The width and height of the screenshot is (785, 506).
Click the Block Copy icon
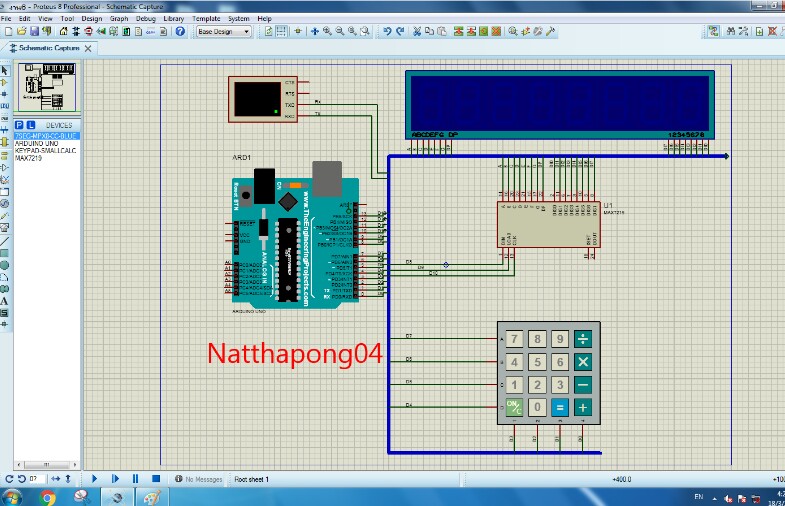(x=458, y=32)
